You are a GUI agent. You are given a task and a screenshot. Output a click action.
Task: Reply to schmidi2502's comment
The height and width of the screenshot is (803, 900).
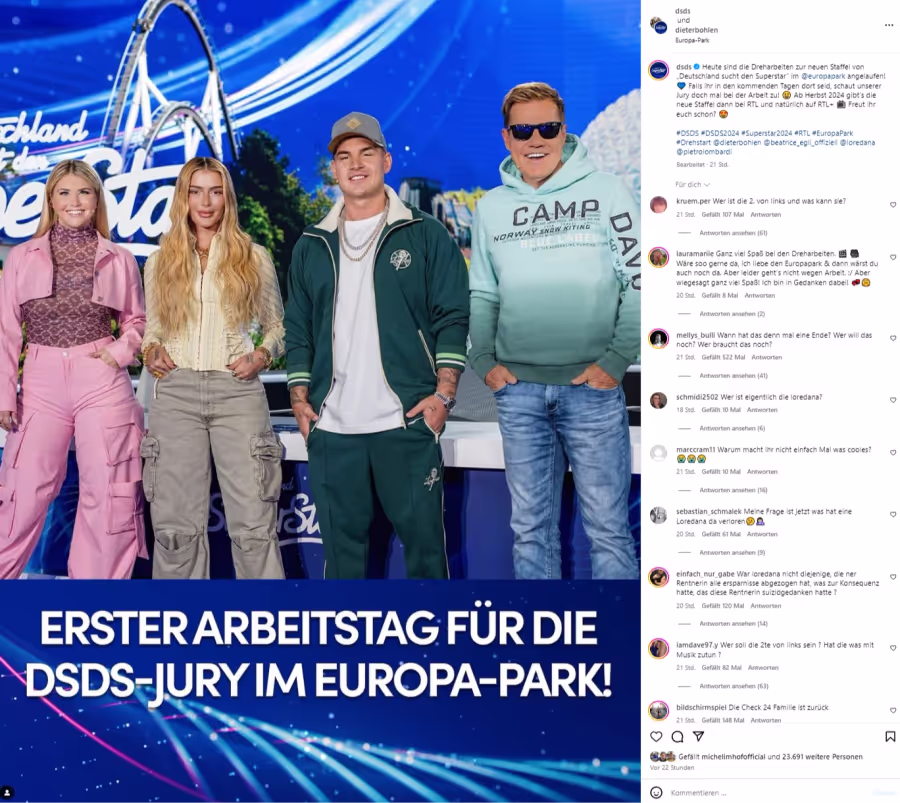tap(762, 410)
